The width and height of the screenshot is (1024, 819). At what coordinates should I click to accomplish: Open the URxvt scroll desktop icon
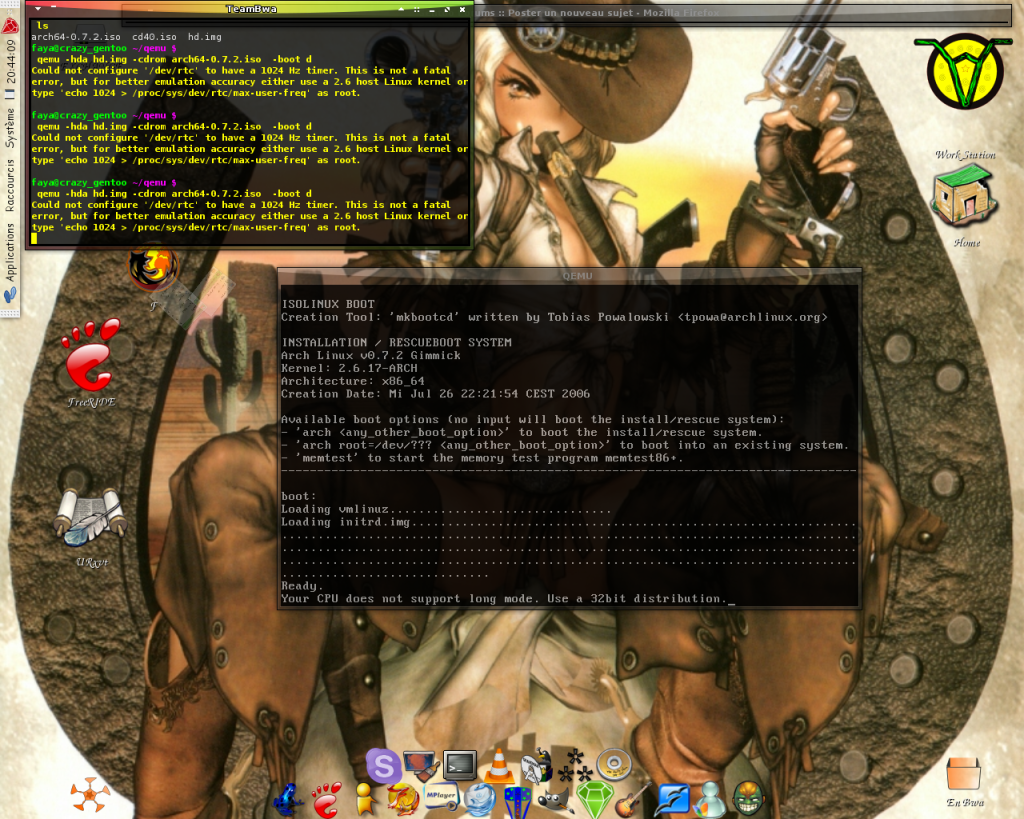(x=92, y=520)
